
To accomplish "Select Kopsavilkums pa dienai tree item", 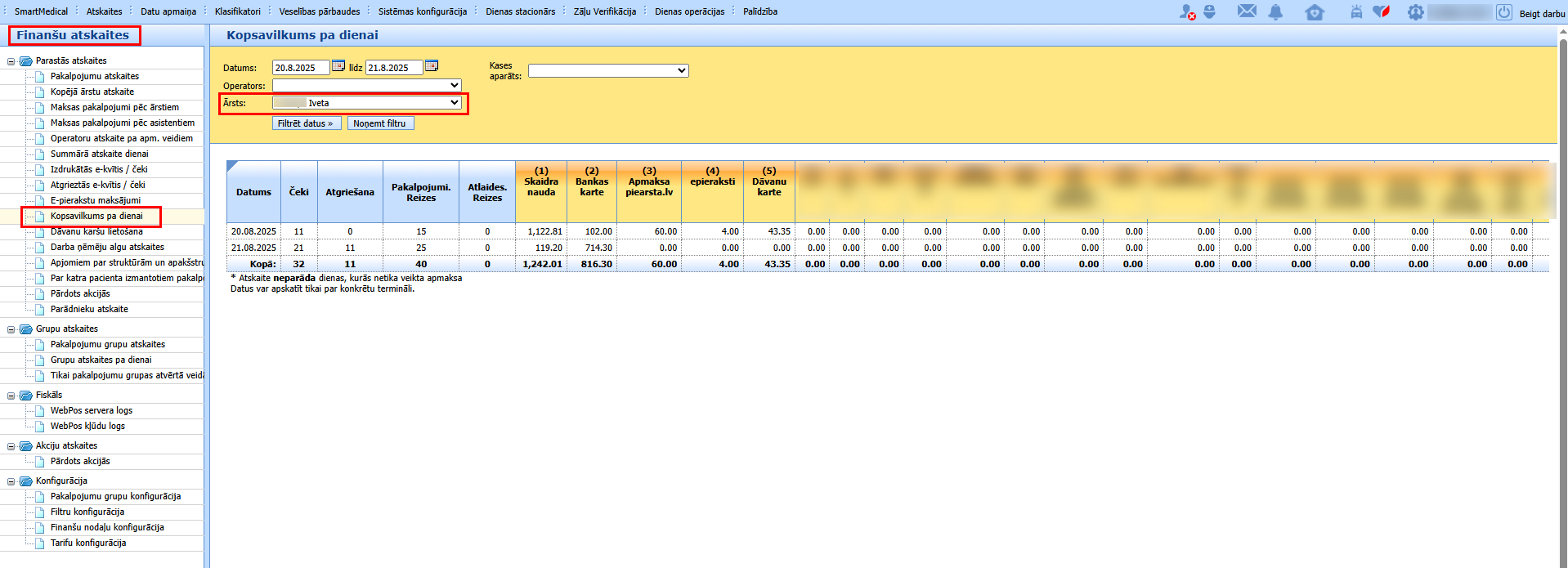I will (x=96, y=216).
